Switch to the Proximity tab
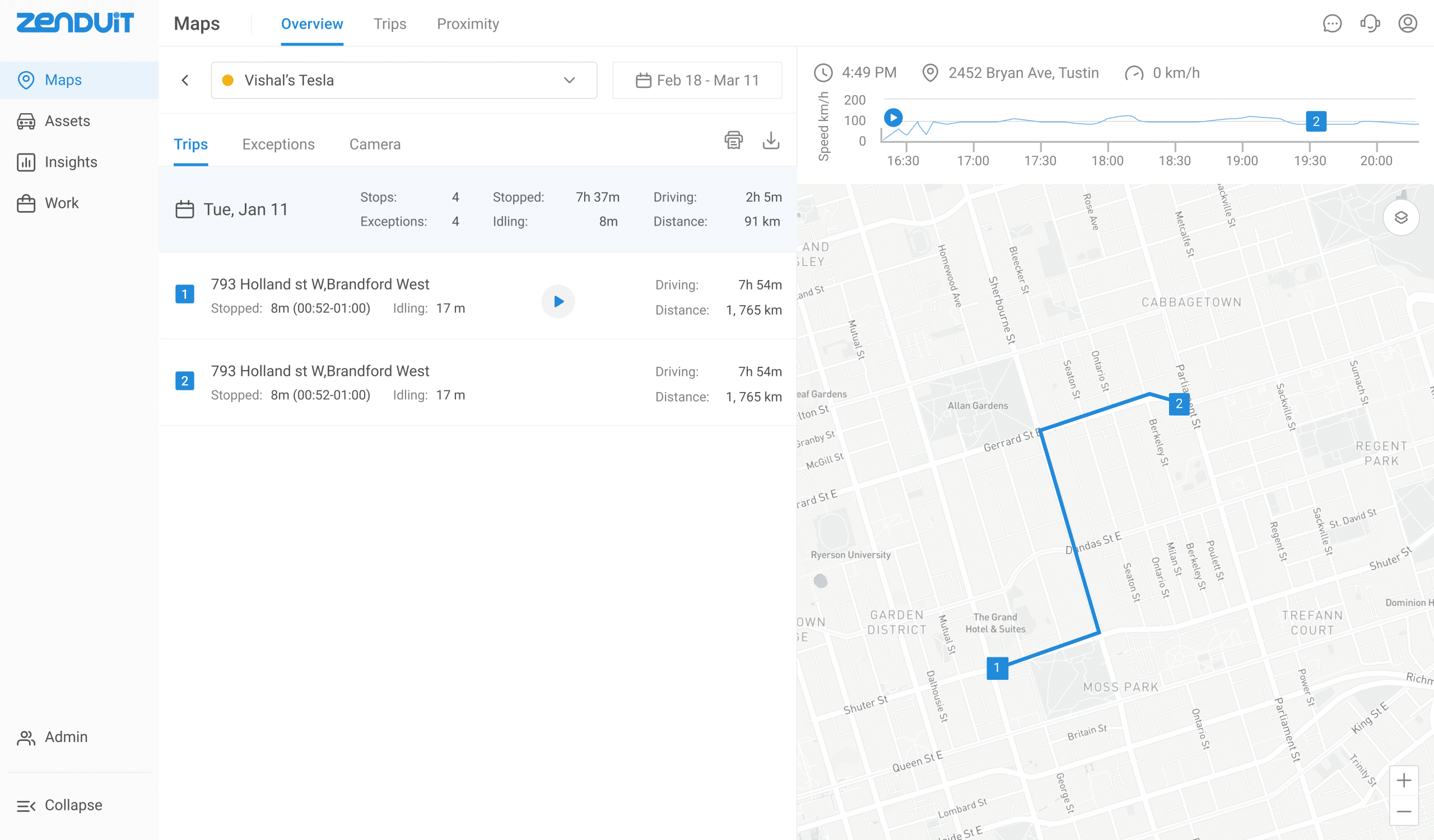Viewport: 1434px width, 840px height. [x=467, y=24]
